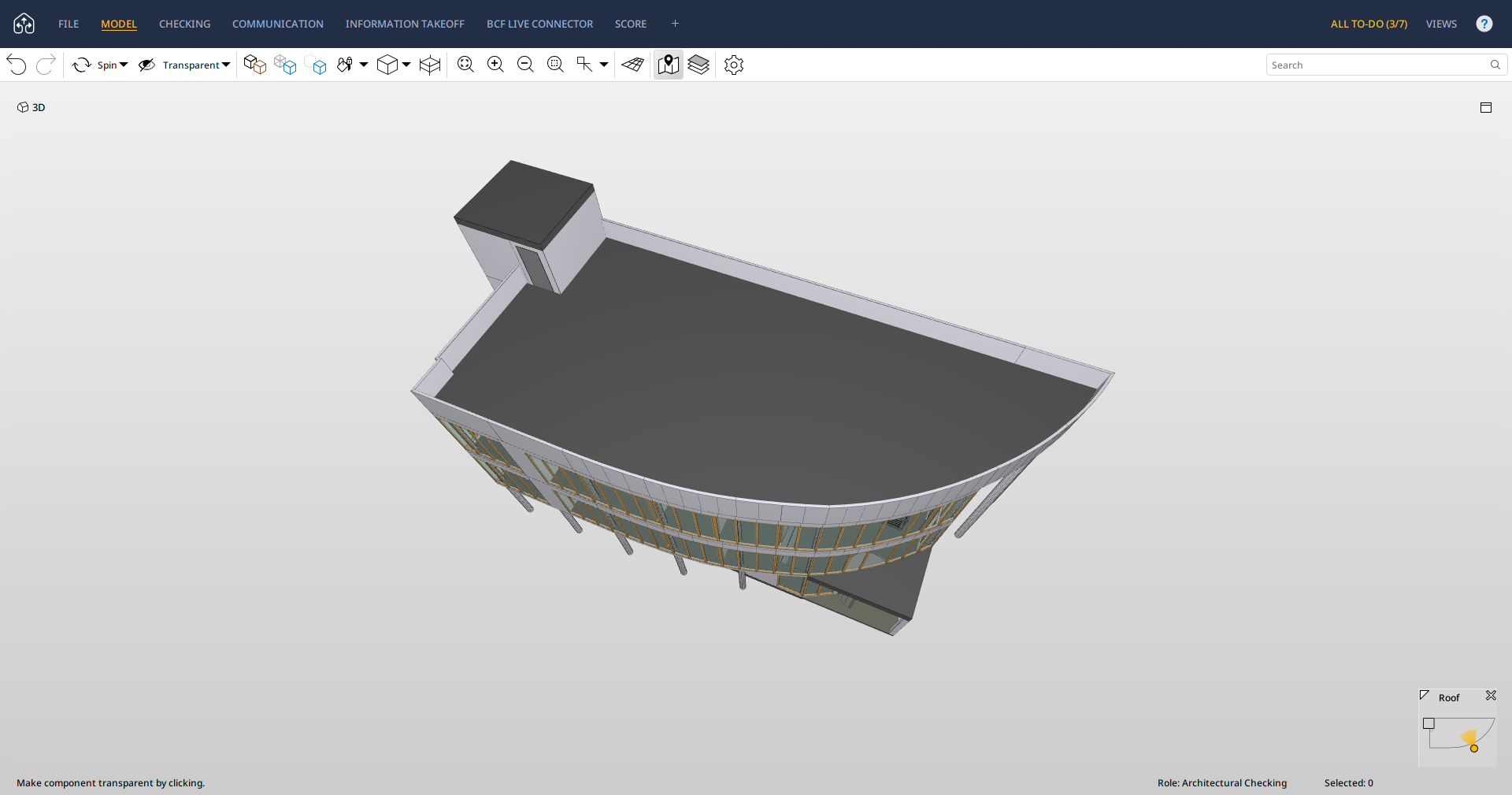Click the Role: Architectural Checking status text
The width and height of the screenshot is (1512, 795).
coord(1222,783)
